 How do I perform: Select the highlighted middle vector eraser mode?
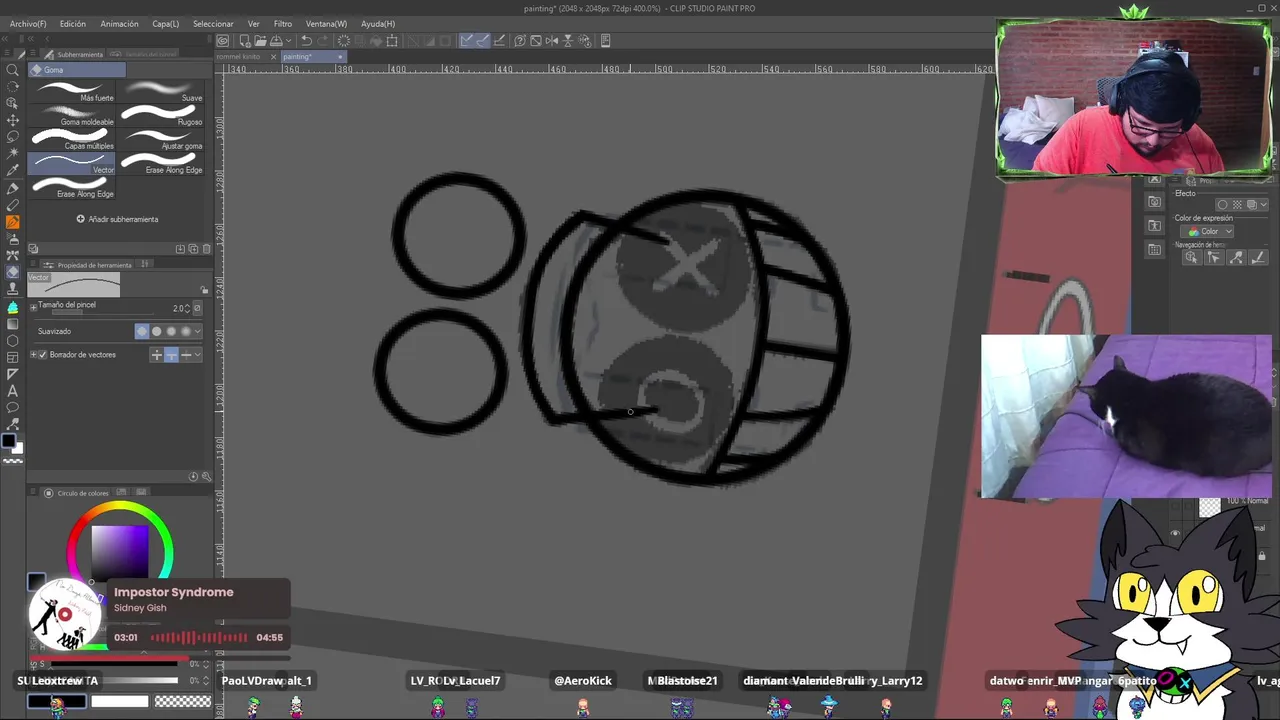coord(171,355)
